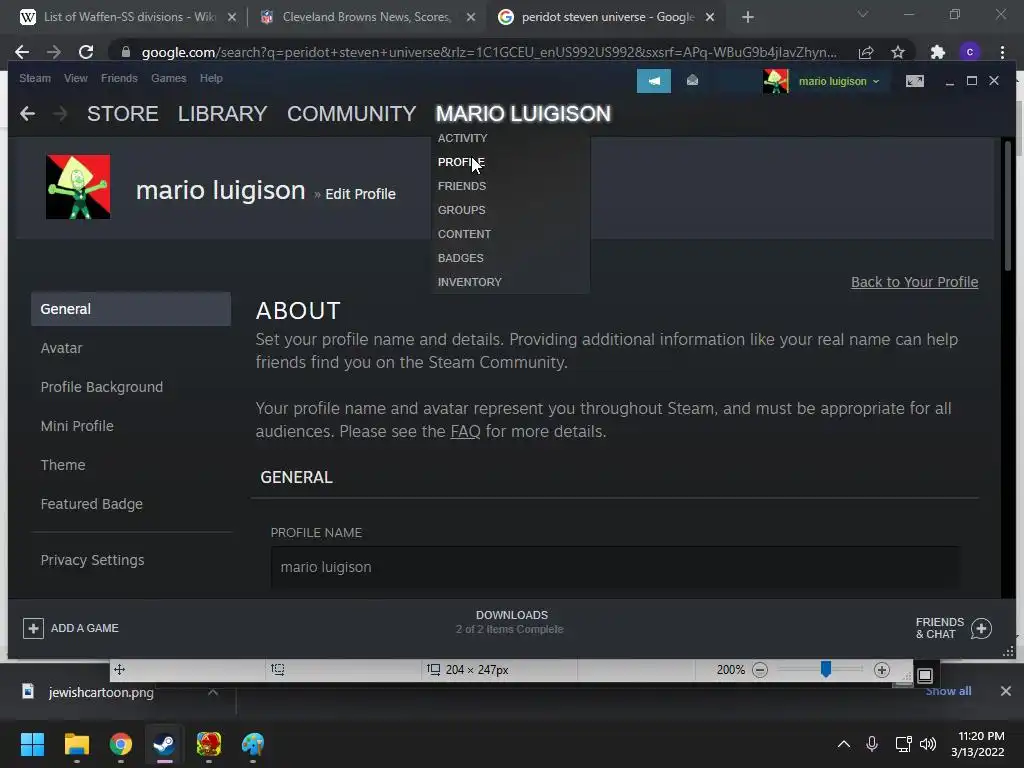Open Mini Profile settings section
The width and height of the screenshot is (1024, 768).
click(131, 426)
